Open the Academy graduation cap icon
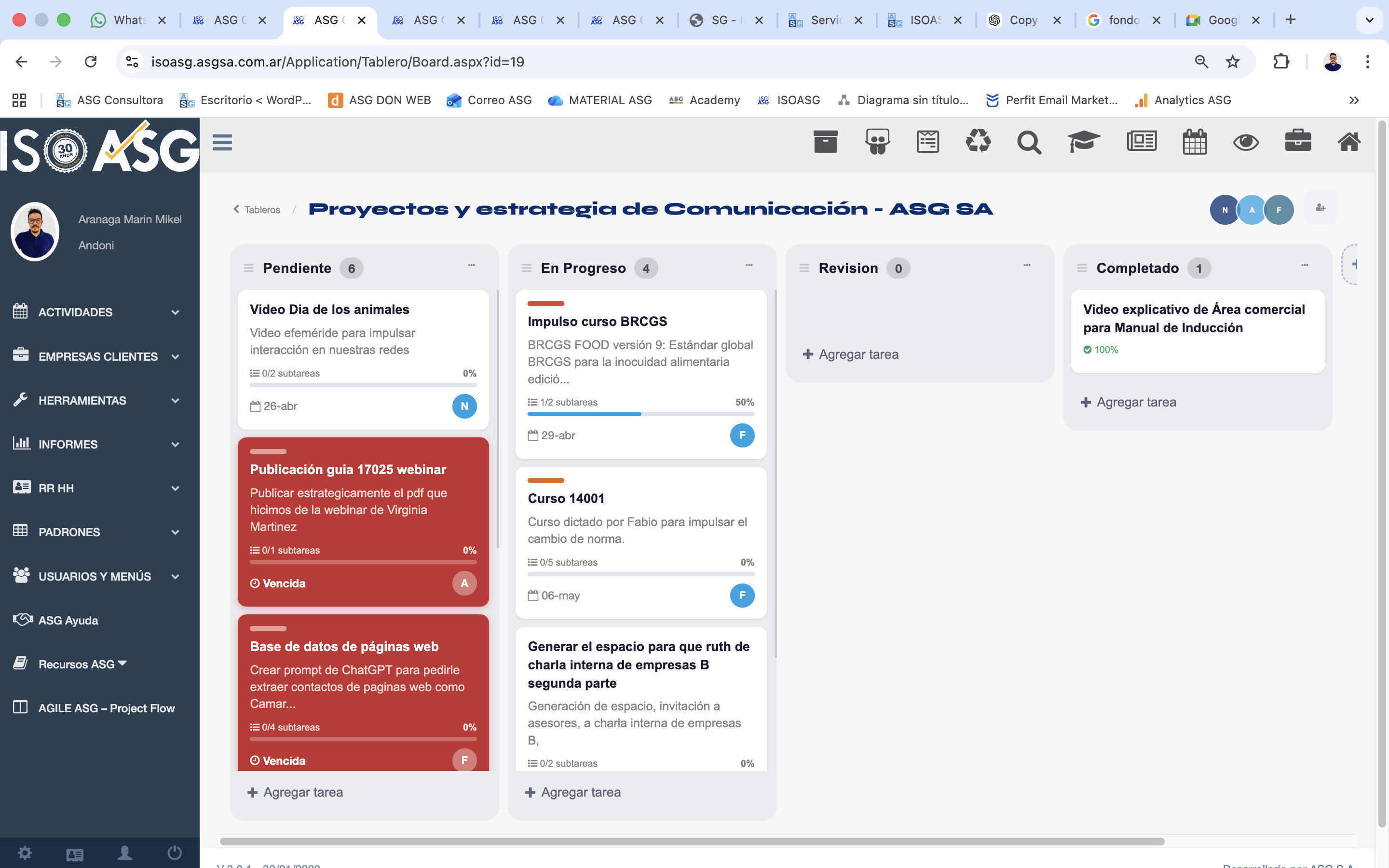Image resolution: width=1389 pixels, height=868 pixels. point(1084,142)
